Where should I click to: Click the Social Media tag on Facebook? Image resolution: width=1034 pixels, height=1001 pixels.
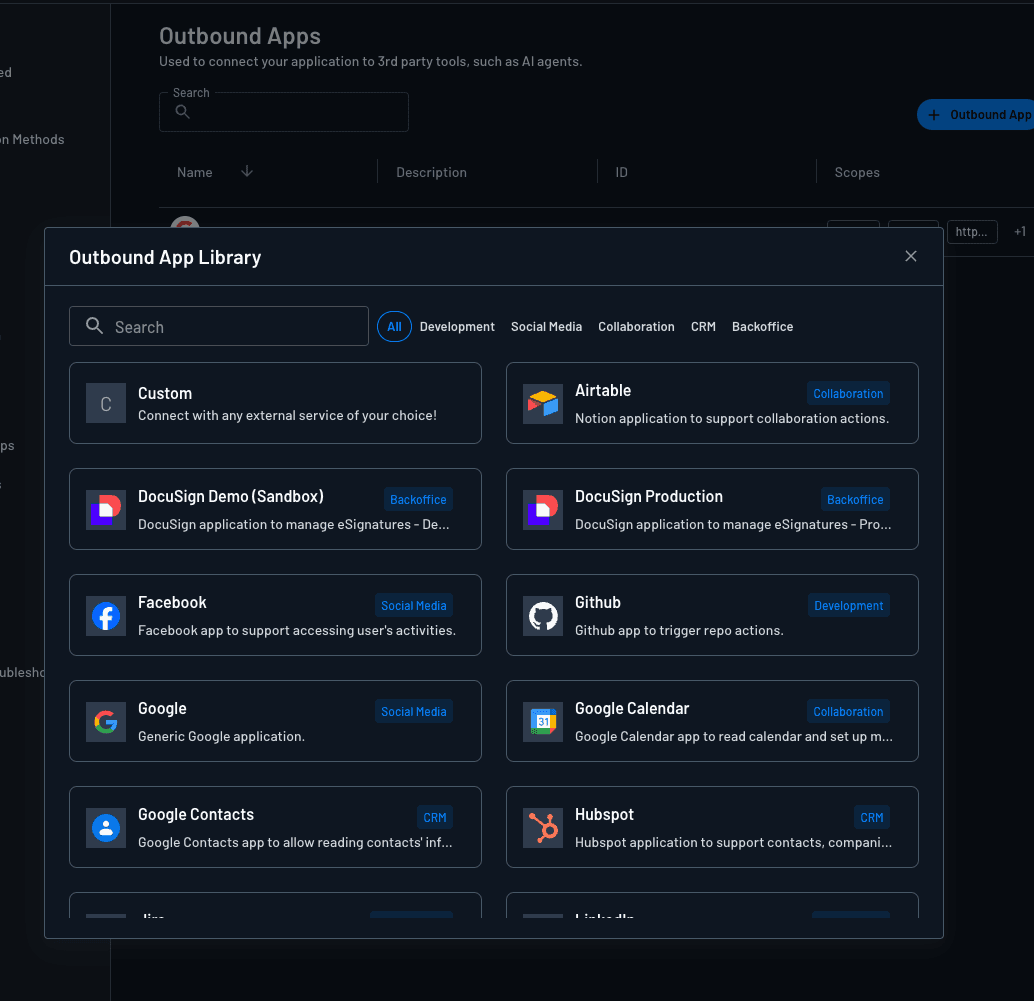[413, 606]
